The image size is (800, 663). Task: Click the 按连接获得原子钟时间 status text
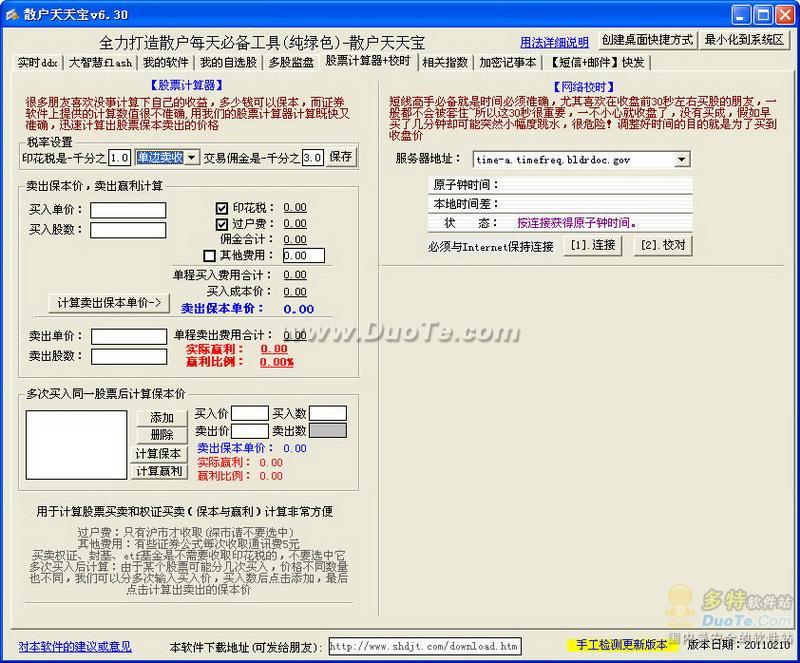coord(577,223)
